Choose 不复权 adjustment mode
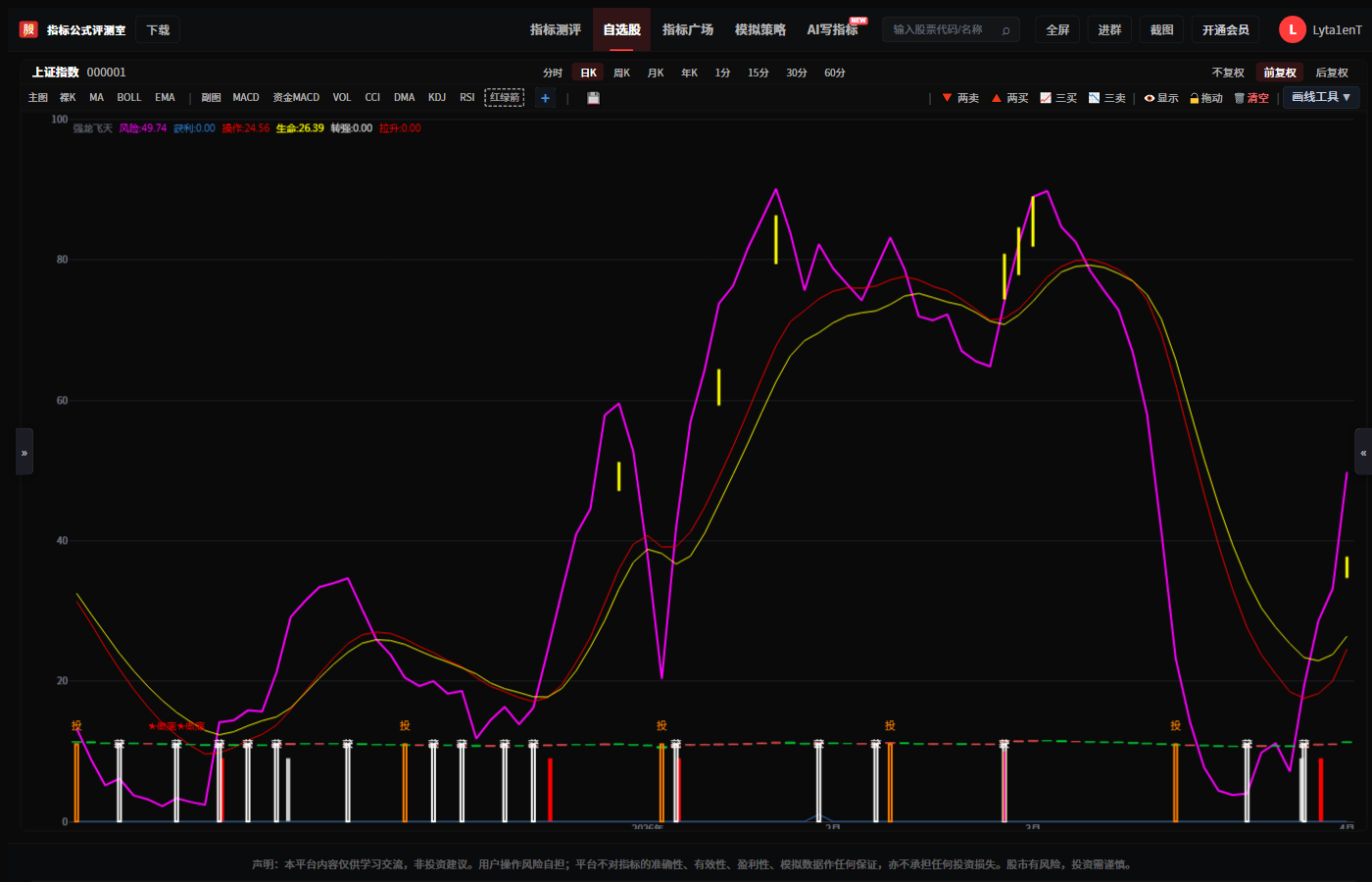The image size is (1372, 882). click(1228, 73)
